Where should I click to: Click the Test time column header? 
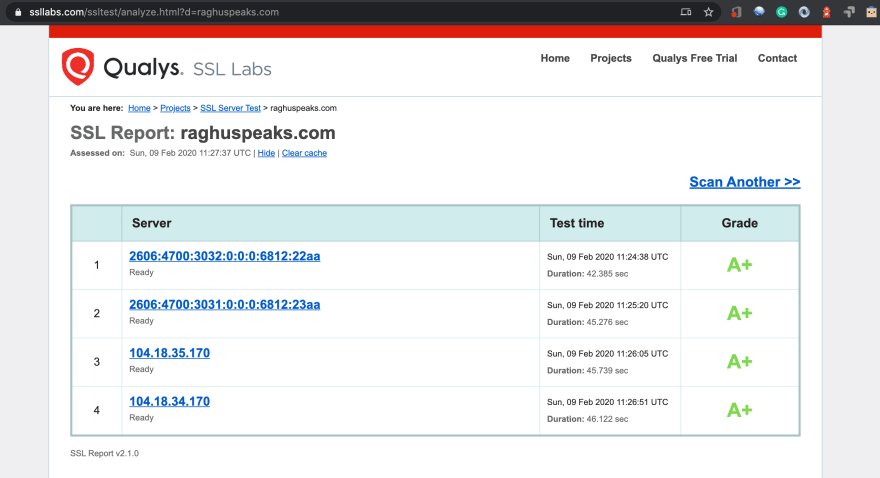click(577, 223)
